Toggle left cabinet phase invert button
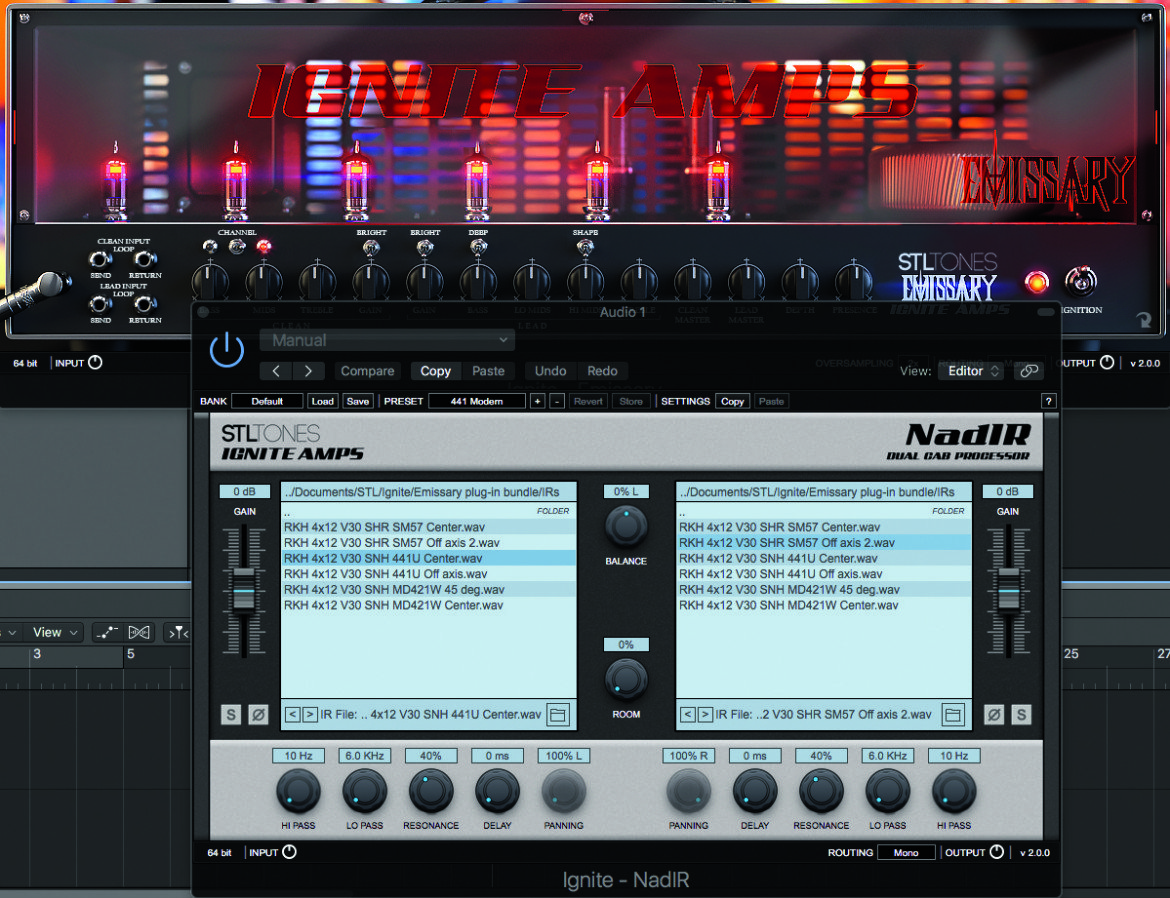 pyautogui.click(x=257, y=714)
